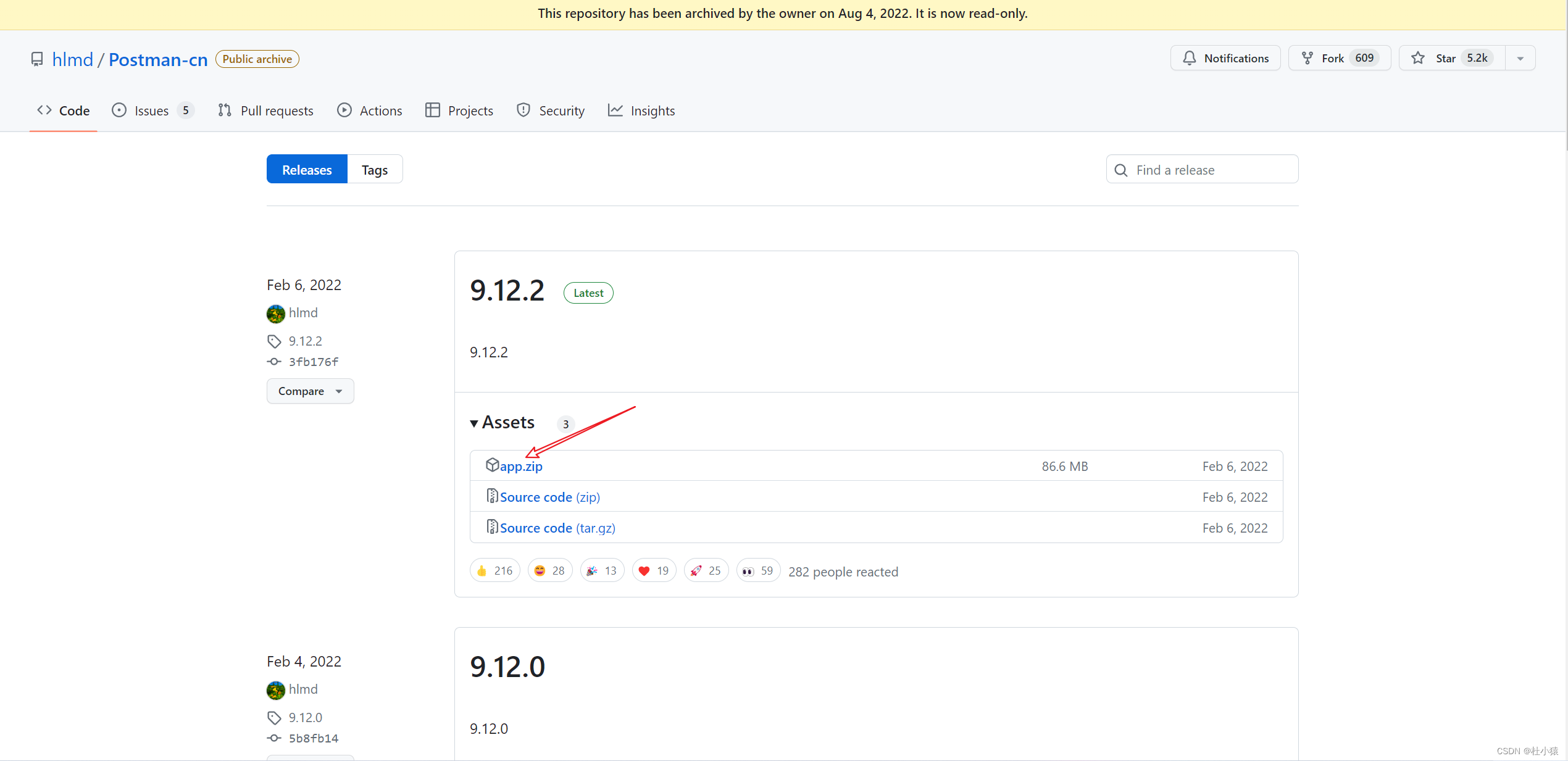Click the Assets count badge 3
Screen dimensions: 1568x761
tap(565, 424)
